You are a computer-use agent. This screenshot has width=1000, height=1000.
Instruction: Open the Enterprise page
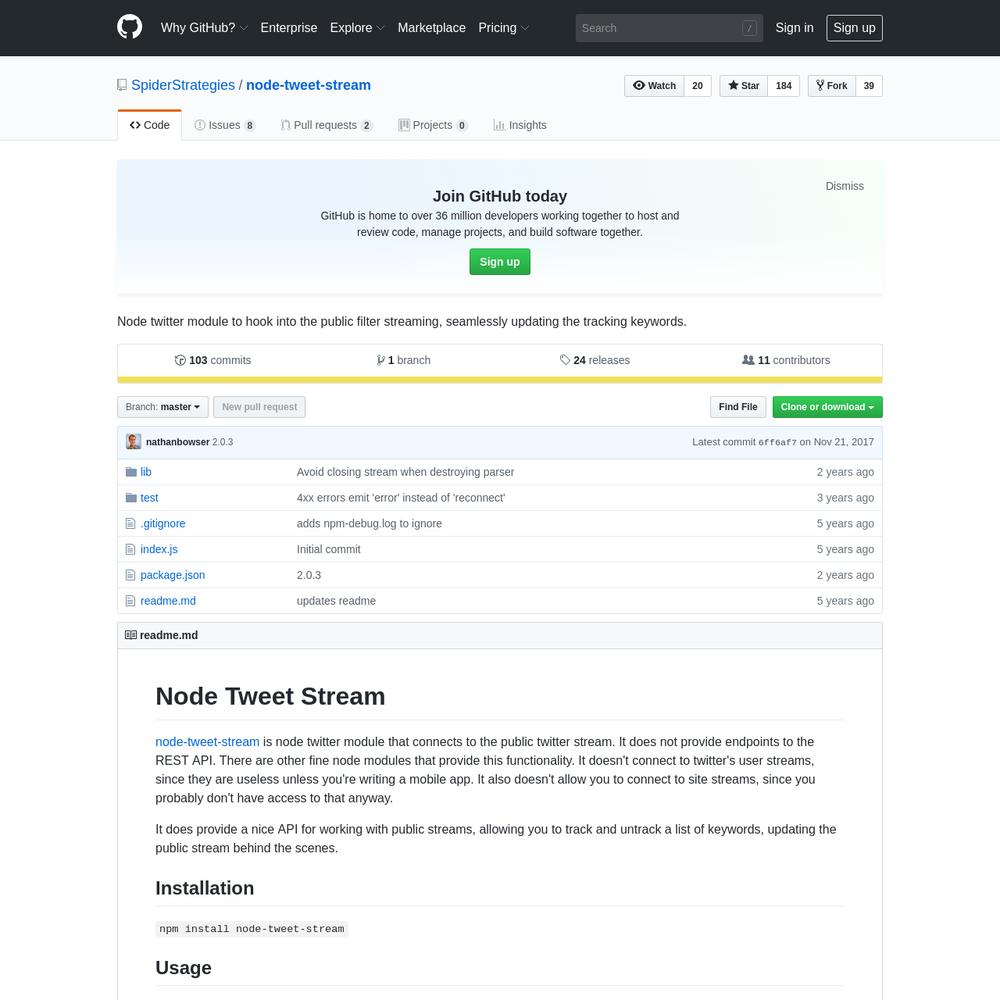pyautogui.click(x=289, y=28)
